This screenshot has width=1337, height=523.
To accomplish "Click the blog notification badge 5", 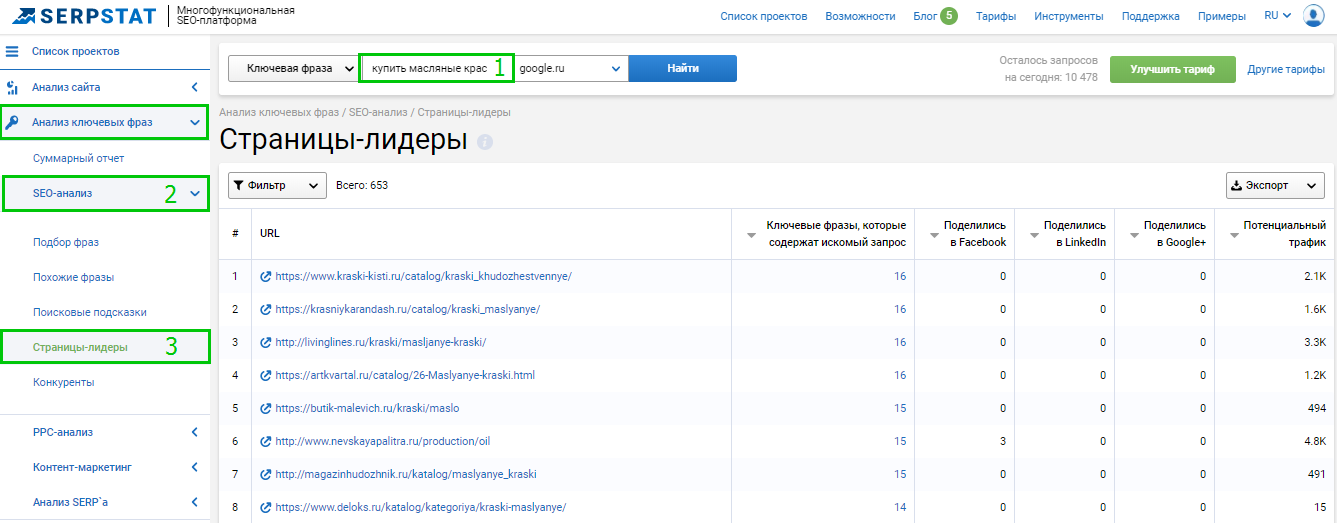I will pyautogui.click(x=948, y=16).
